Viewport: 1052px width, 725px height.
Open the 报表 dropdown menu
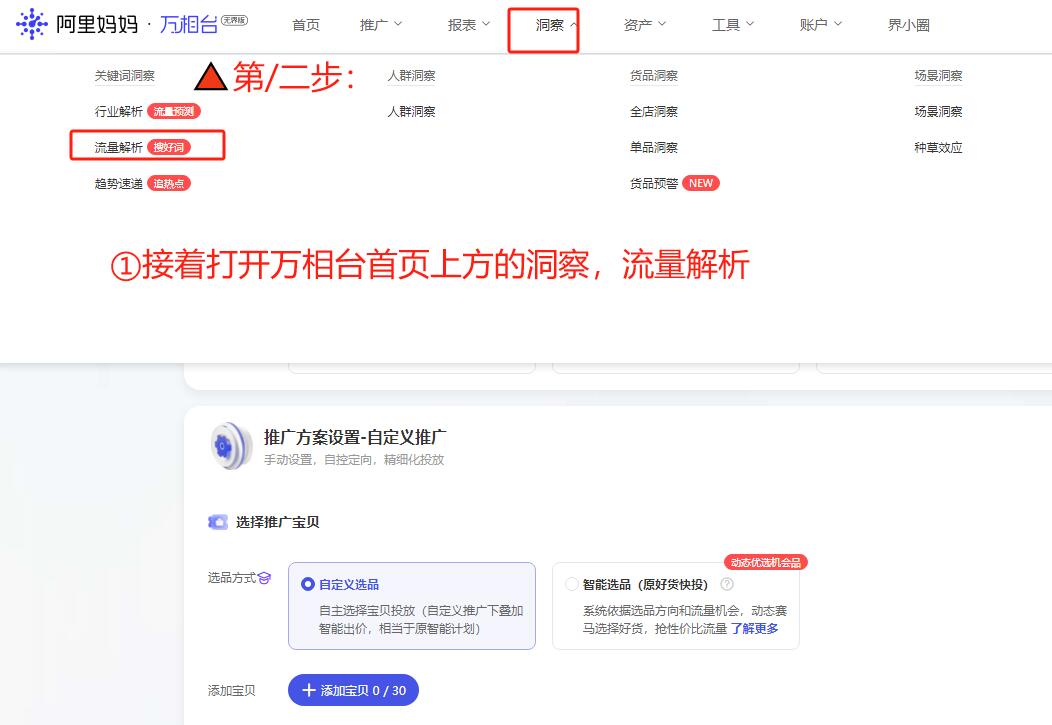click(x=469, y=25)
